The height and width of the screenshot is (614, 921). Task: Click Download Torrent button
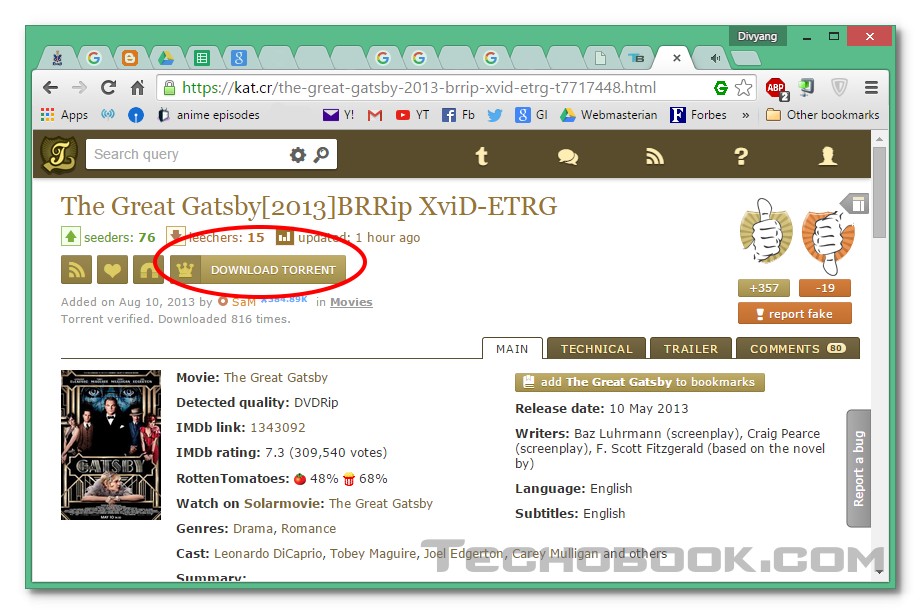[x=258, y=270]
